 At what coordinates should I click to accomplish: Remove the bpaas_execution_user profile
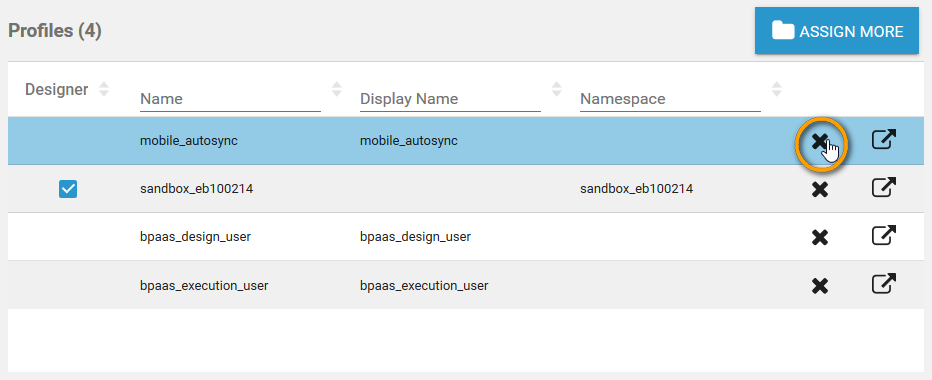pyautogui.click(x=820, y=286)
